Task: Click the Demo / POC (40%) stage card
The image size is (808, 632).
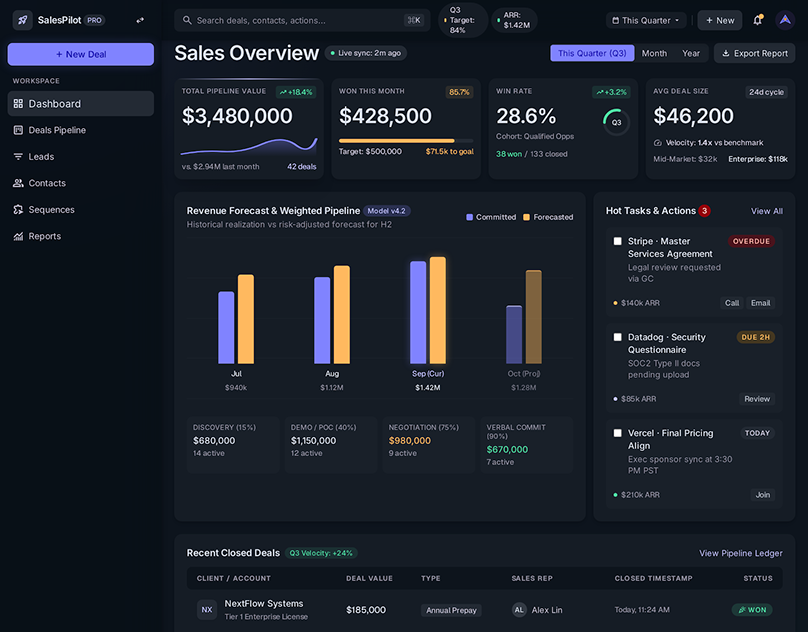Action: [x=331, y=444]
